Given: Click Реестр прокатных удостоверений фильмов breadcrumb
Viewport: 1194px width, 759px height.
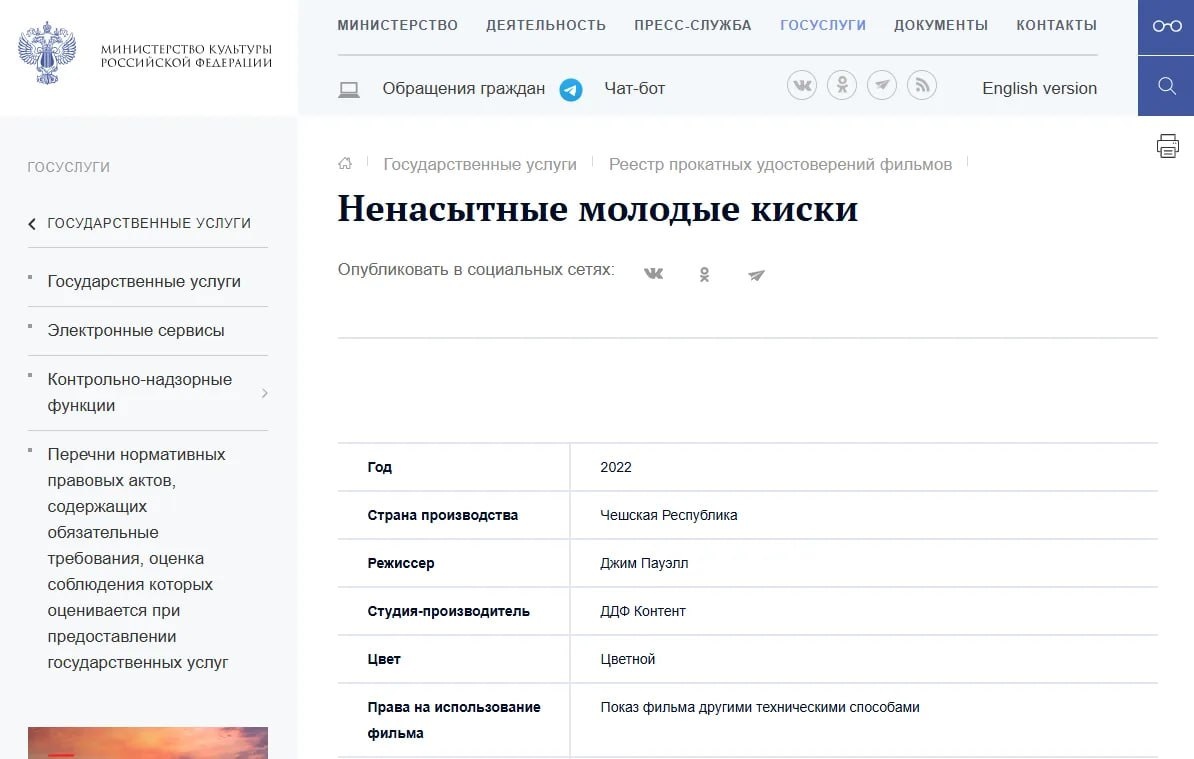Looking at the screenshot, I should point(781,164).
